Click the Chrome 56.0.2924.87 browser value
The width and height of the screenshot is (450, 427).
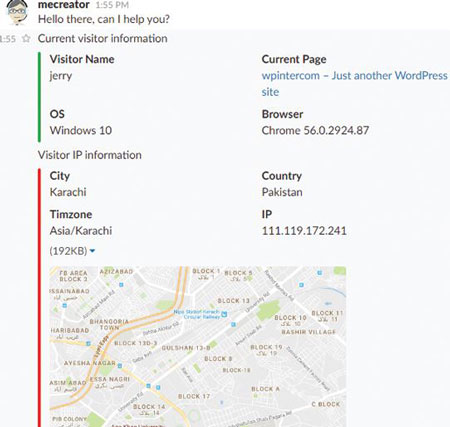315,130
